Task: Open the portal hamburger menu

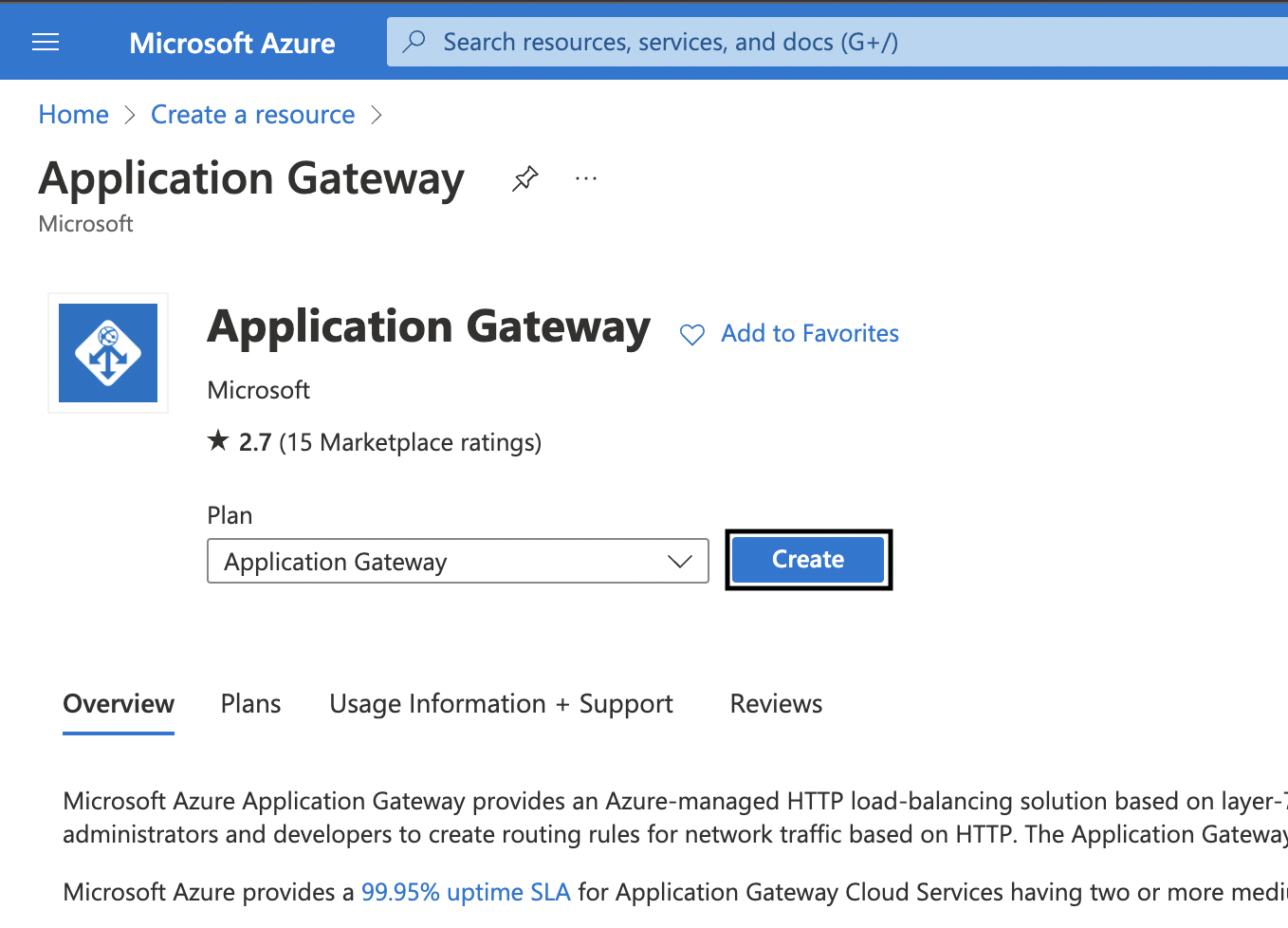Action: [x=46, y=43]
